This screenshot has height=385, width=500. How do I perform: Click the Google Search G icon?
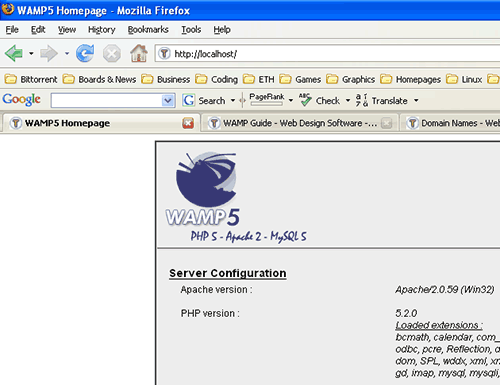189,100
